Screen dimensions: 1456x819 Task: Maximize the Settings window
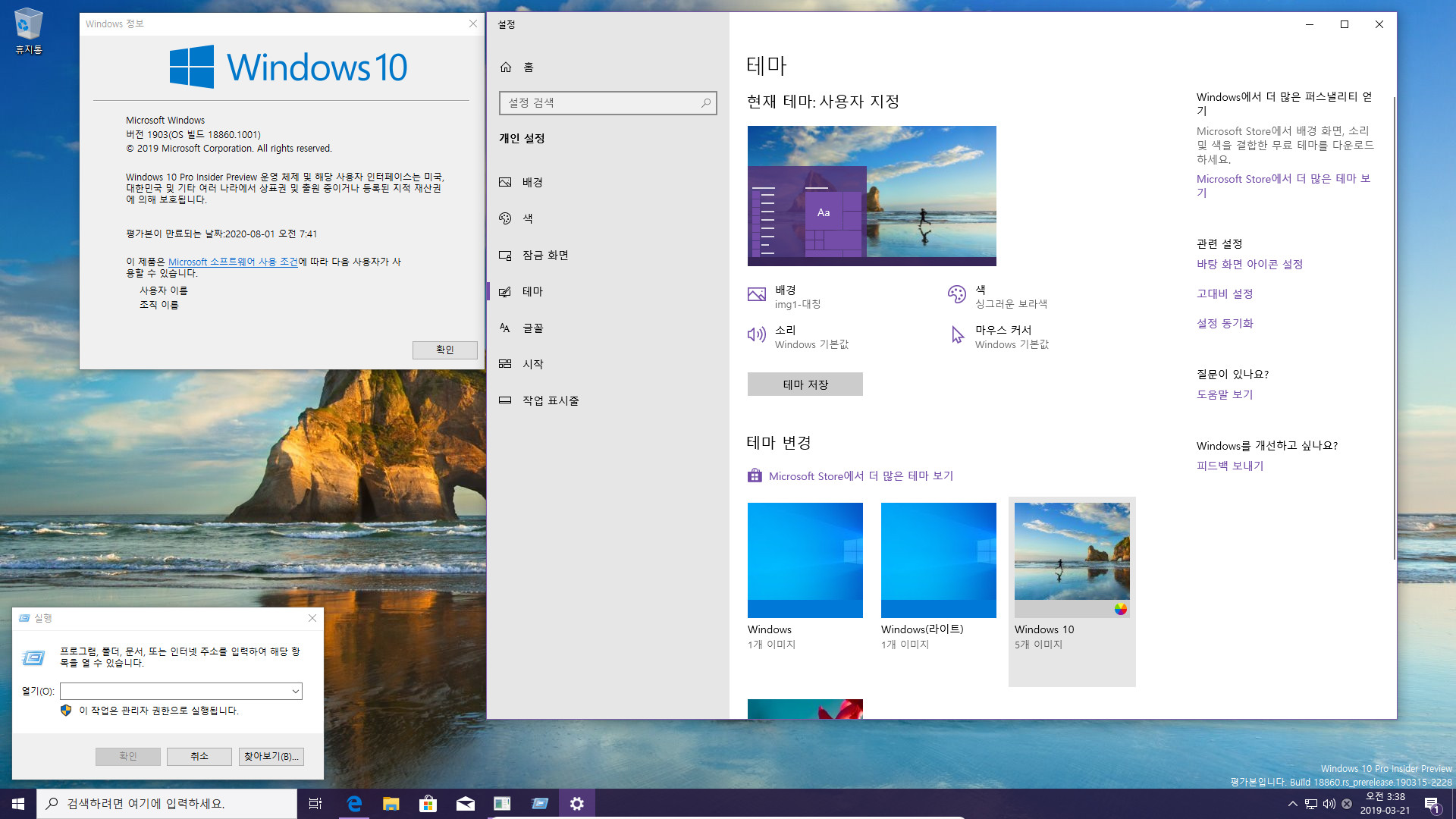pos(1345,24)
